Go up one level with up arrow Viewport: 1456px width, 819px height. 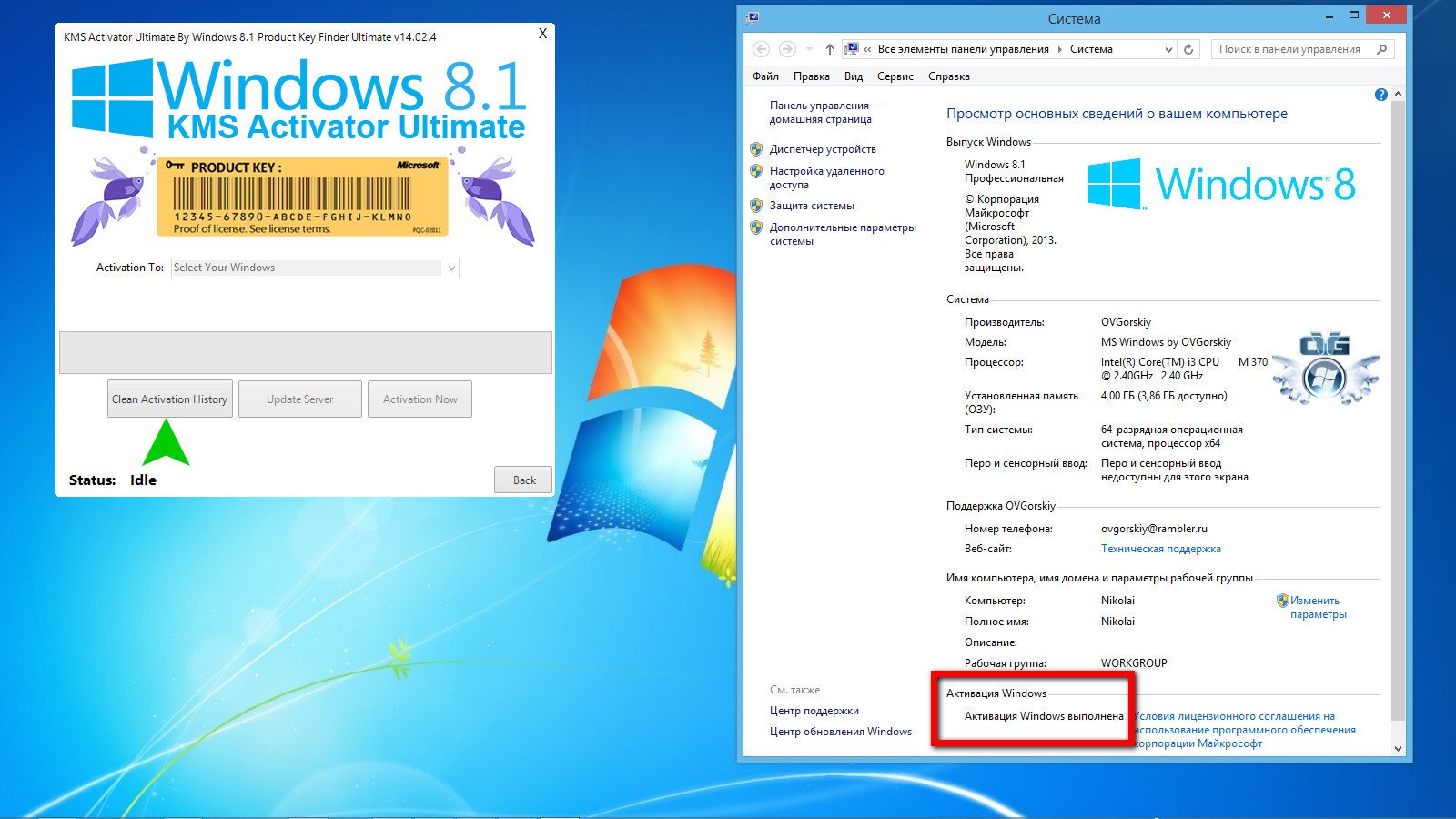829,49
